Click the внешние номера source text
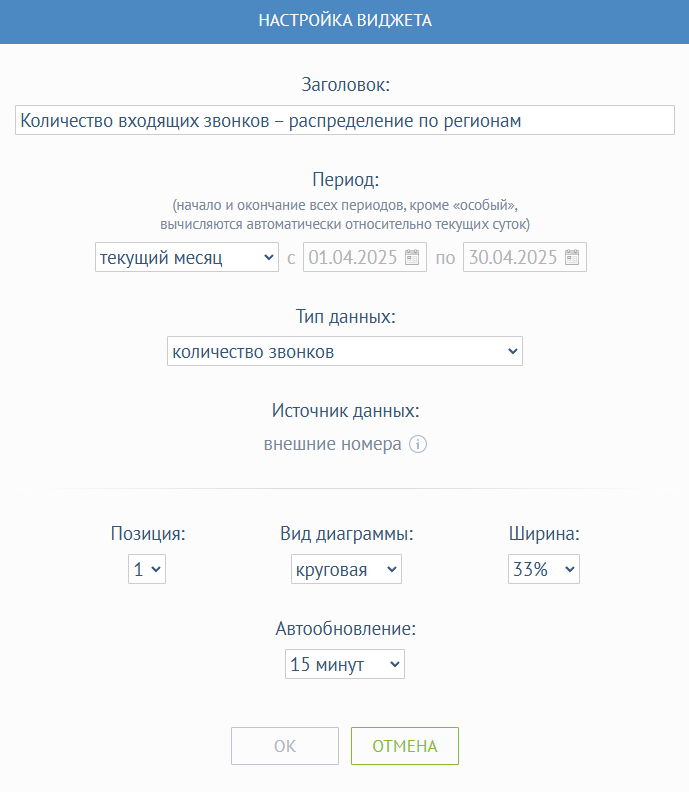The height and width of the screenshot is (792, 689). (332, 444)
